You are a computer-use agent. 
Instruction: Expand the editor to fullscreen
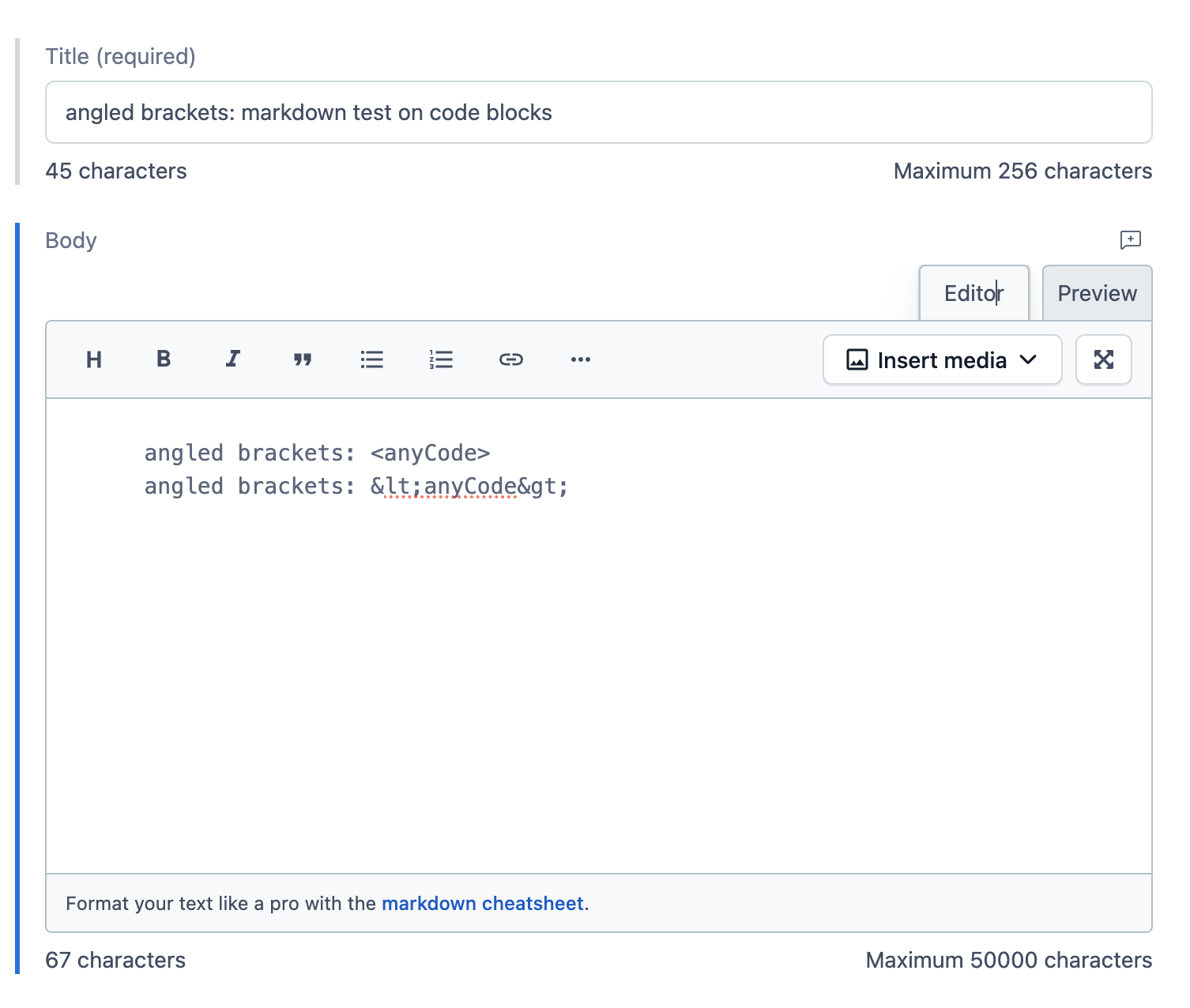tap(1103, 359)
